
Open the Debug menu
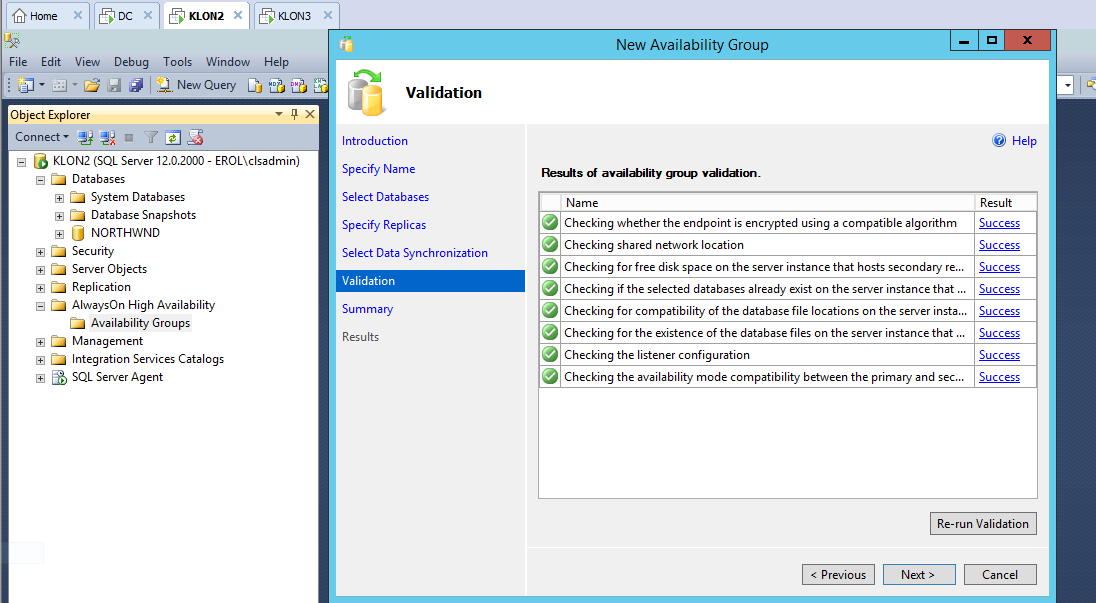tap(131, 62)
